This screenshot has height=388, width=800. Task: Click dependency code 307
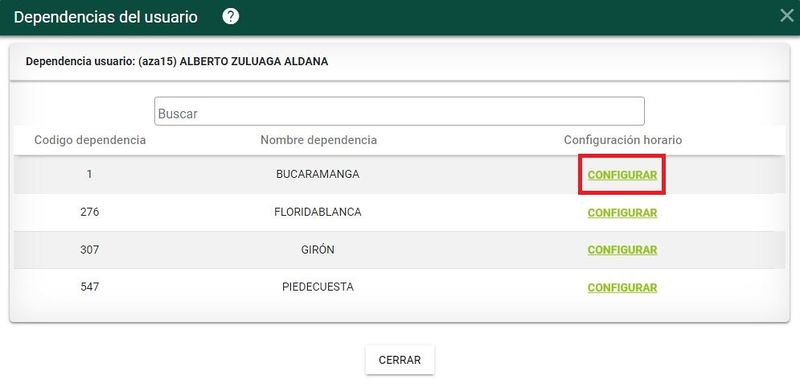[x=90, y=250]
